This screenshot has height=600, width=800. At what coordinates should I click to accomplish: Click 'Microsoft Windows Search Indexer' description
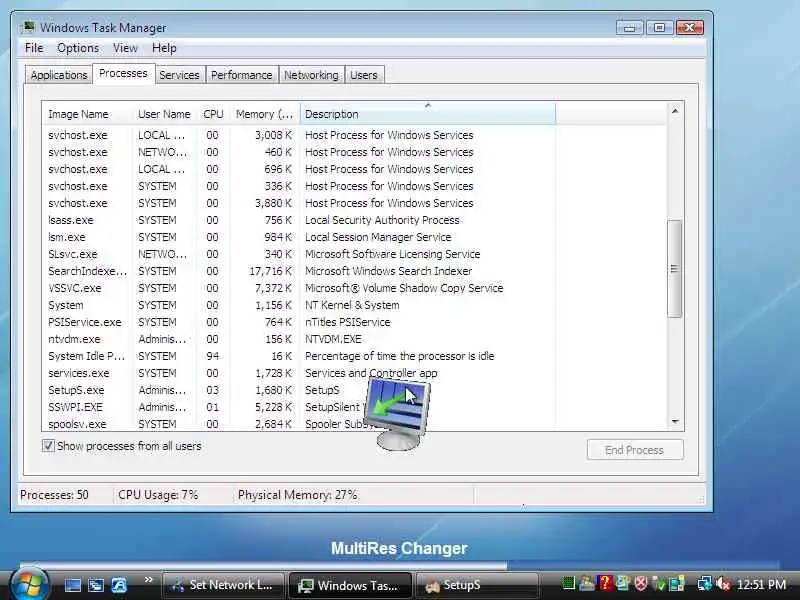(388, 271)
